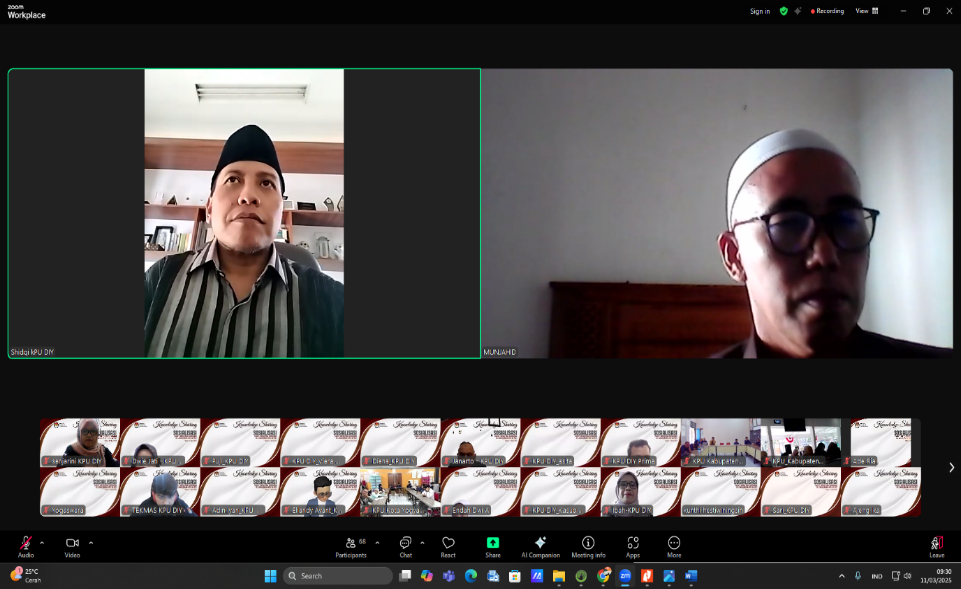Click the Windows taskbar Search box

(338, 576)
